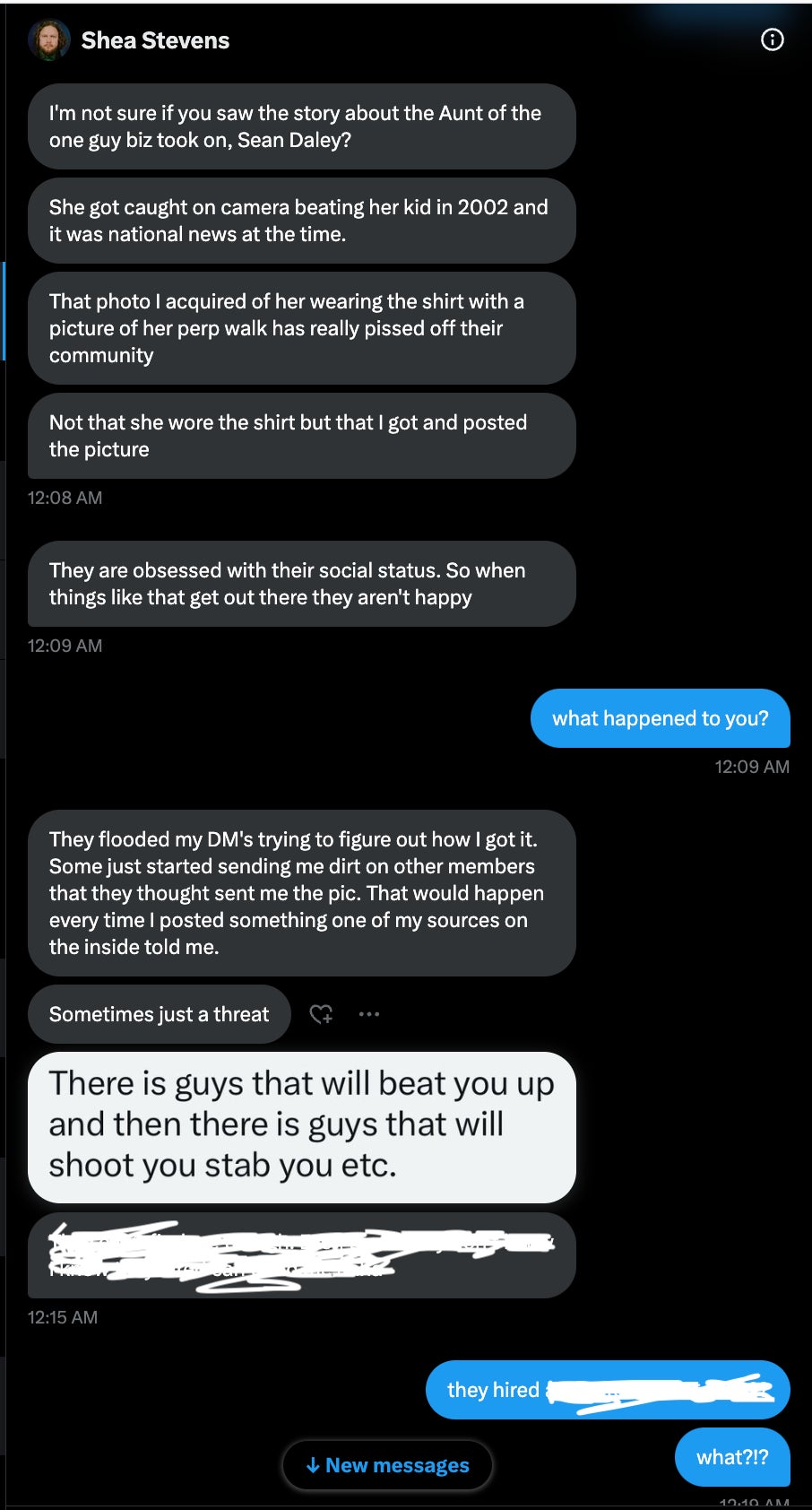Screen dimensions: 812x1510
Task: Click the scribbled-out received message above 12:15 AM
Action: [x=301, y=1255]
